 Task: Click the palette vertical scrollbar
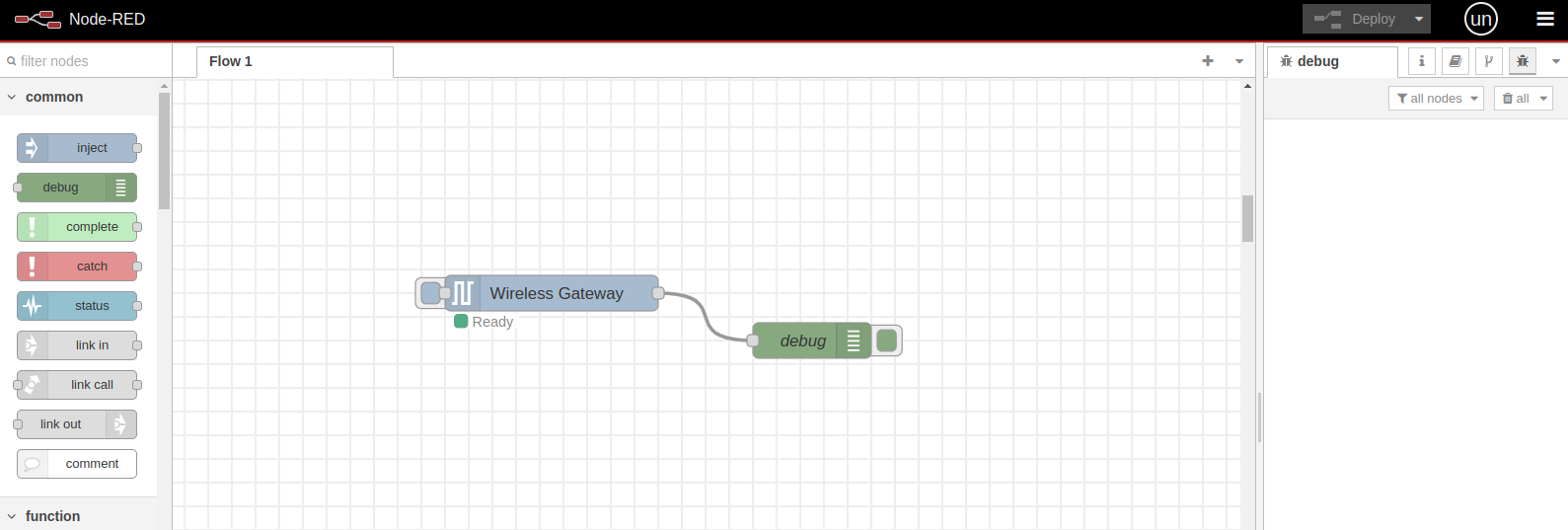point(164,150)
